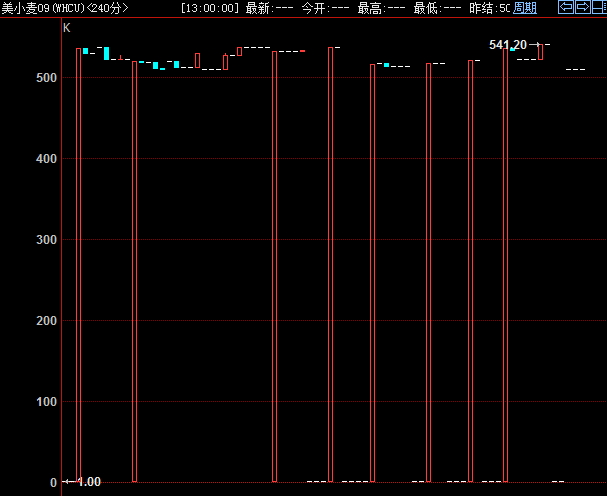The image size is (607, 496).
Task: Click the [13:00:00] timestamp field
Action: tap(210, 8)
